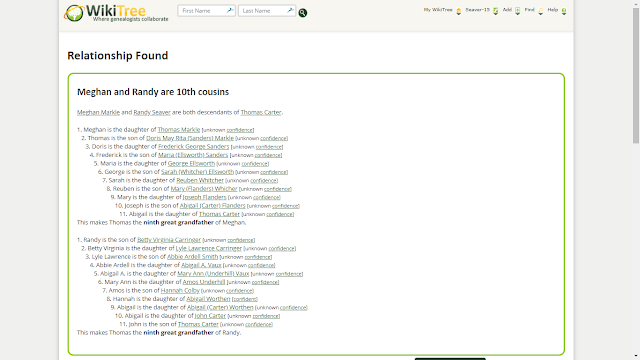Click confidence link after Reuben Whitcher

point(263,180)
